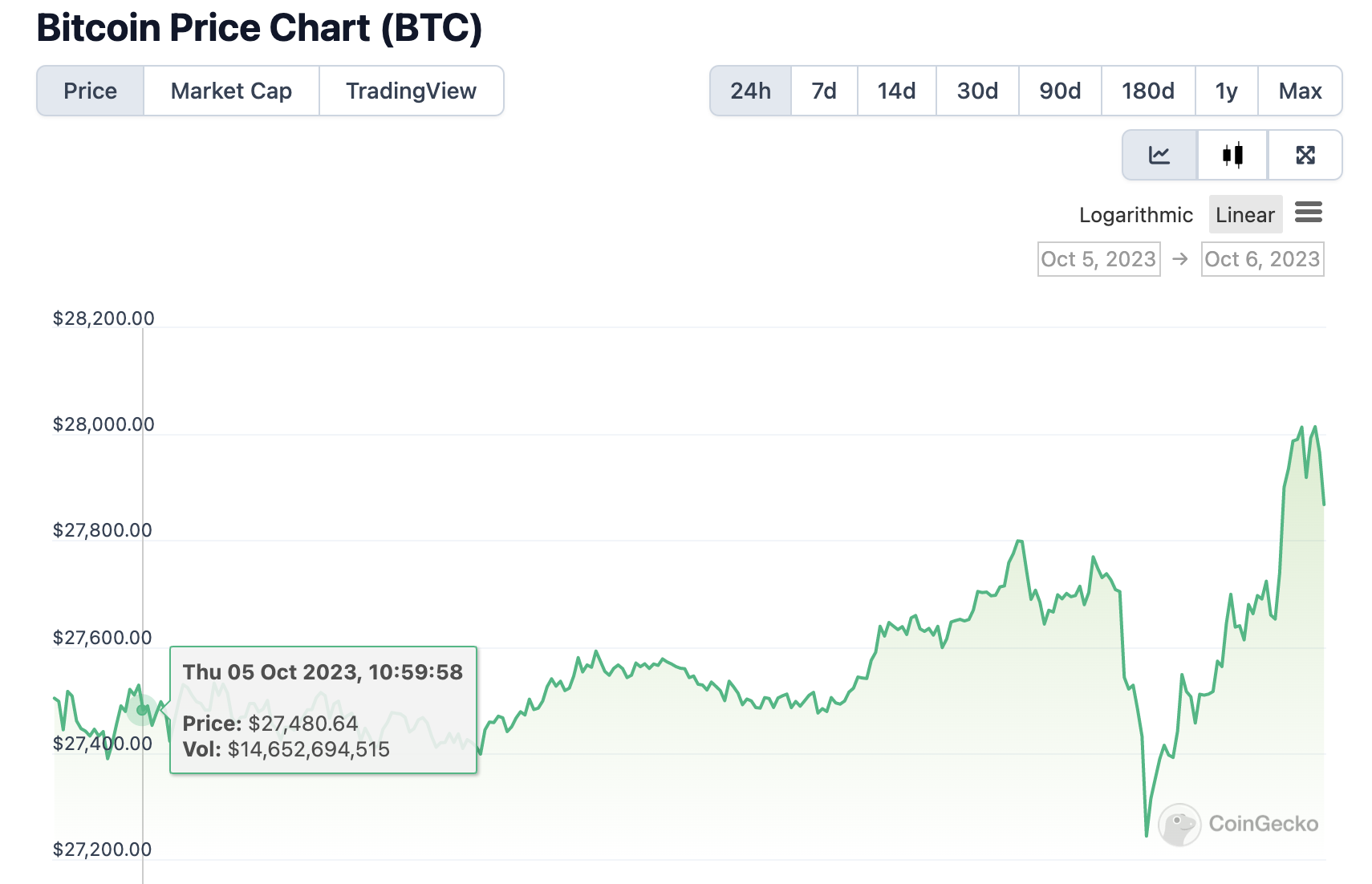Open the Price tab
The width and height of the screenshot is (1372, 884).
point(91,91)
